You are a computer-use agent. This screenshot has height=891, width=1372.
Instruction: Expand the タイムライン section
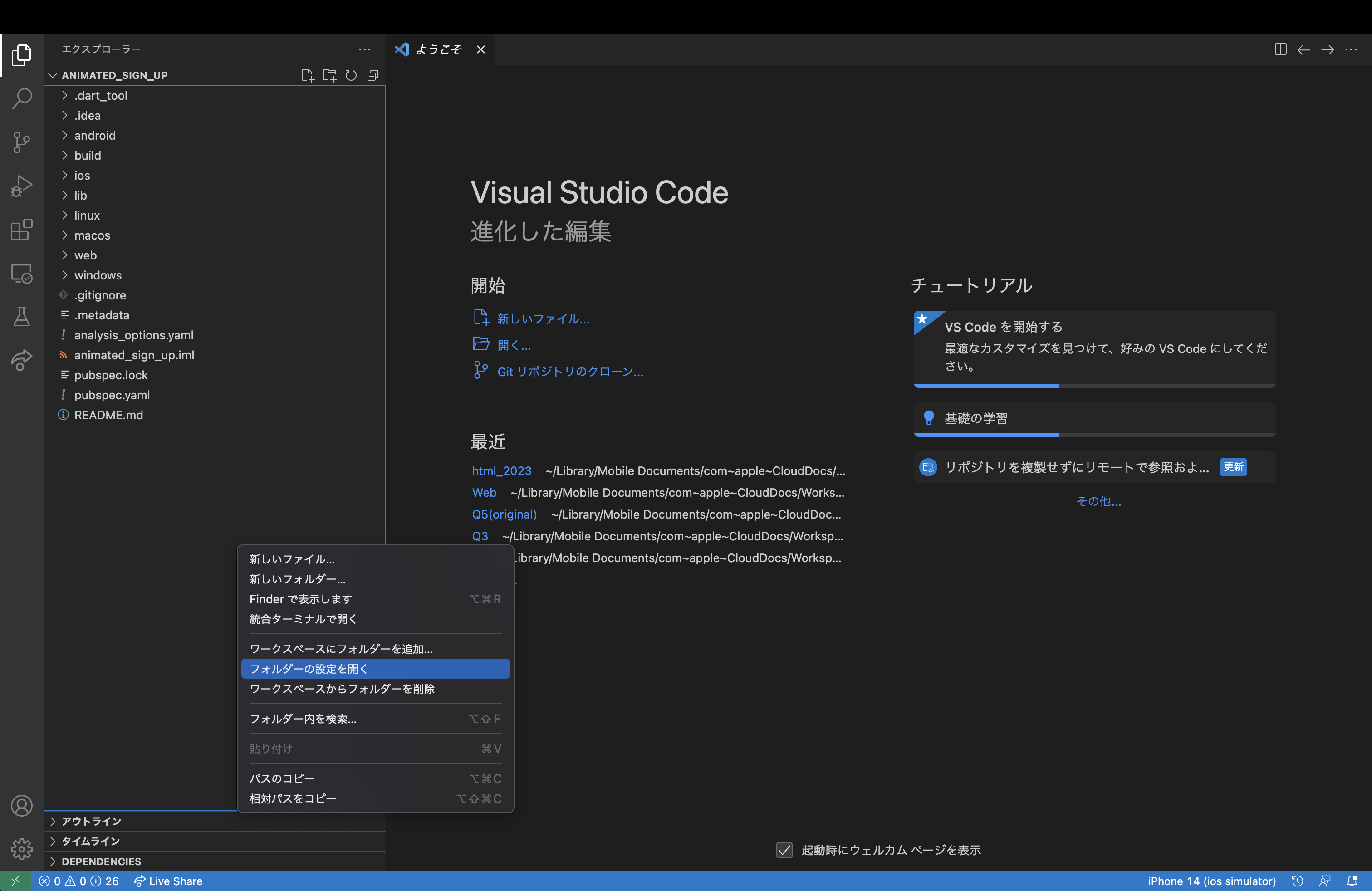click(90, 841)
